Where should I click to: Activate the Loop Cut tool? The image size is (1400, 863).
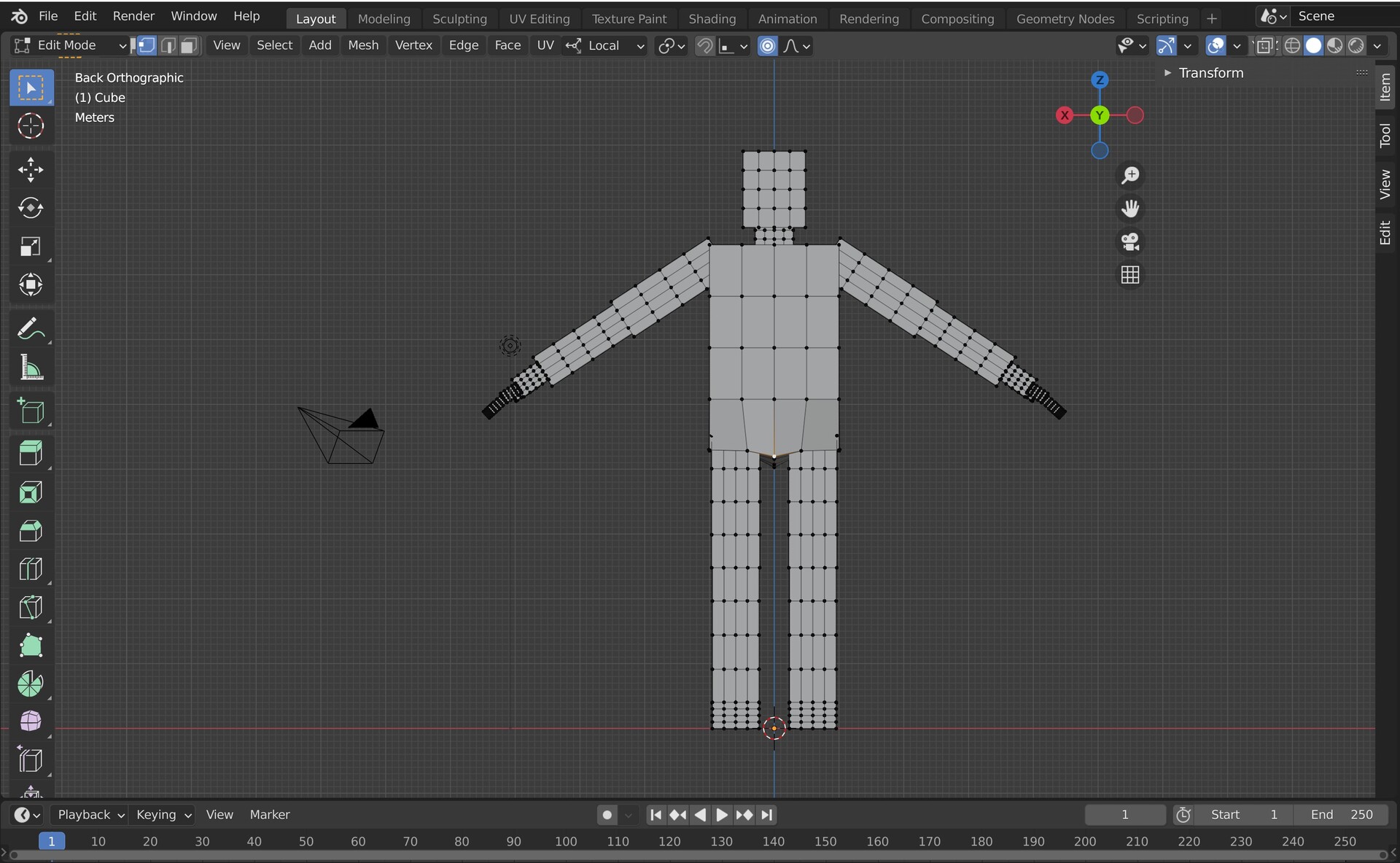tap(31, 569)
